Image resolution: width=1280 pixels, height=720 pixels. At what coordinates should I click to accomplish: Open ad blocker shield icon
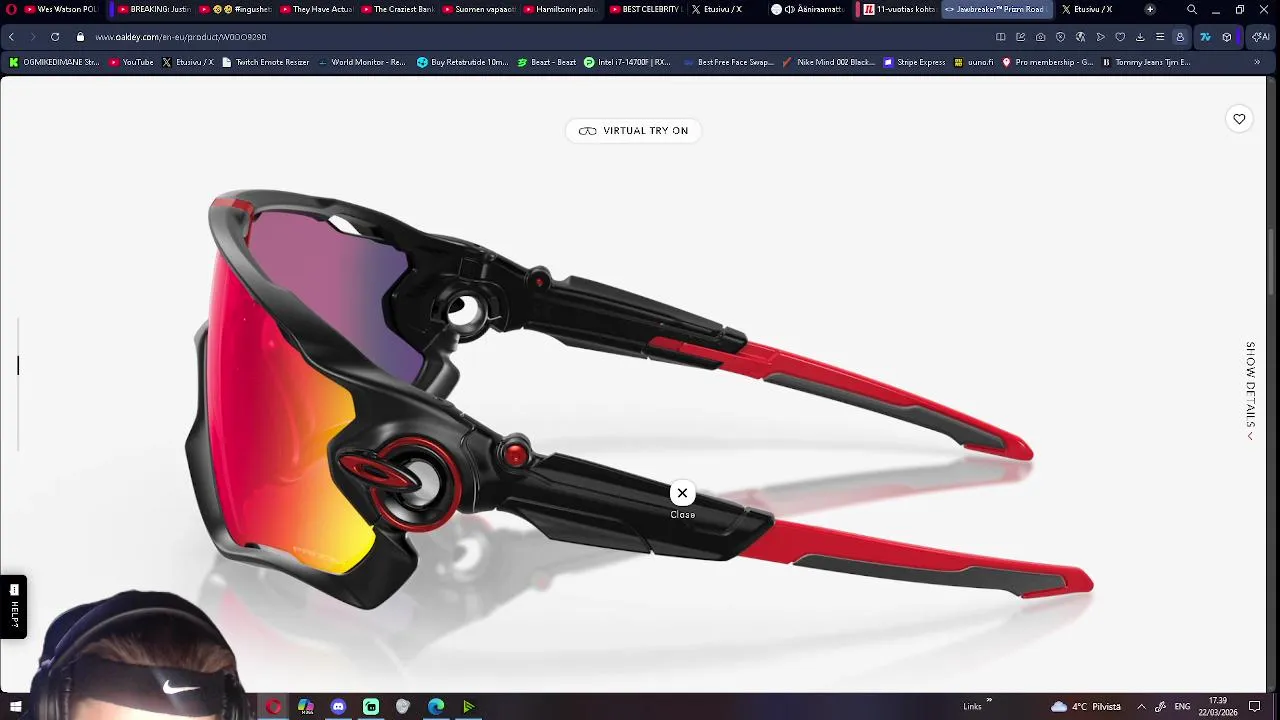click(x=1060, y=37)
